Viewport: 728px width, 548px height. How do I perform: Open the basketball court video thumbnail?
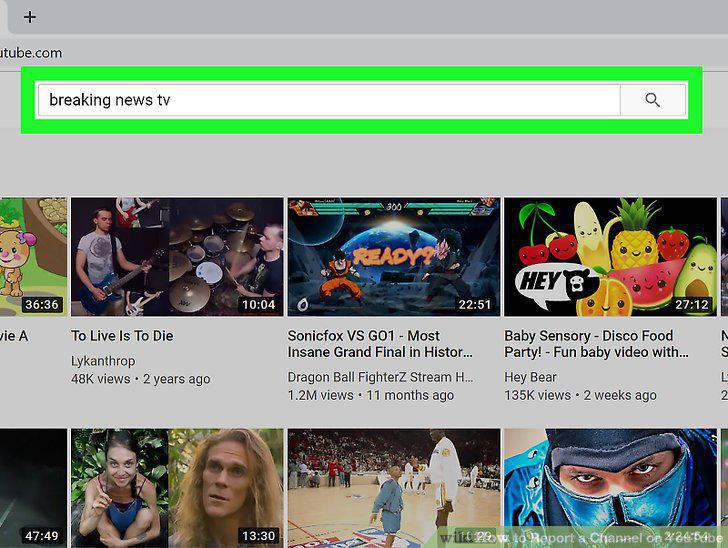pyautogui.click(x=394, y=488)
